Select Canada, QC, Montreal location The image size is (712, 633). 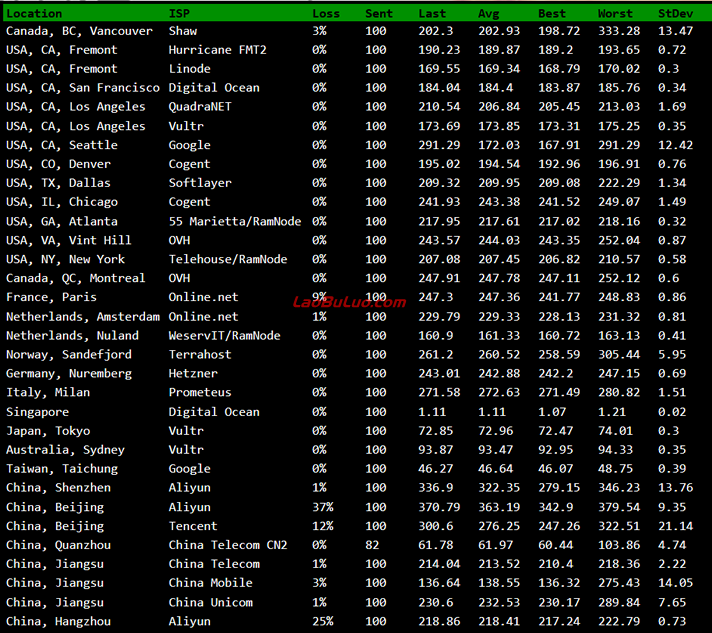[75, 278]
